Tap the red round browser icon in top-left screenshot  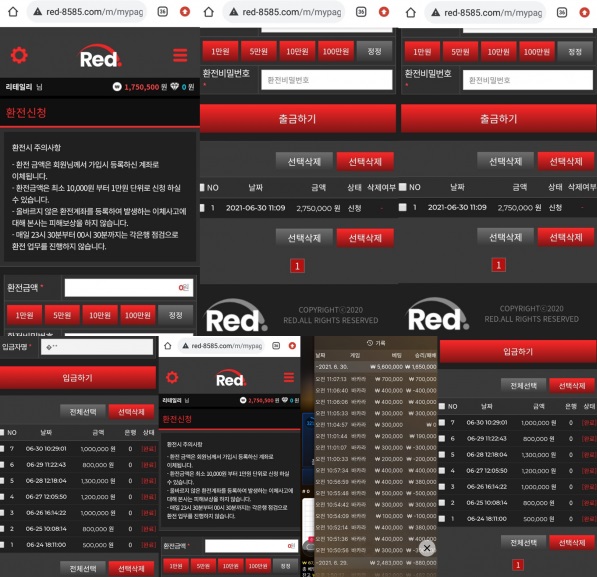click(185, 12)
